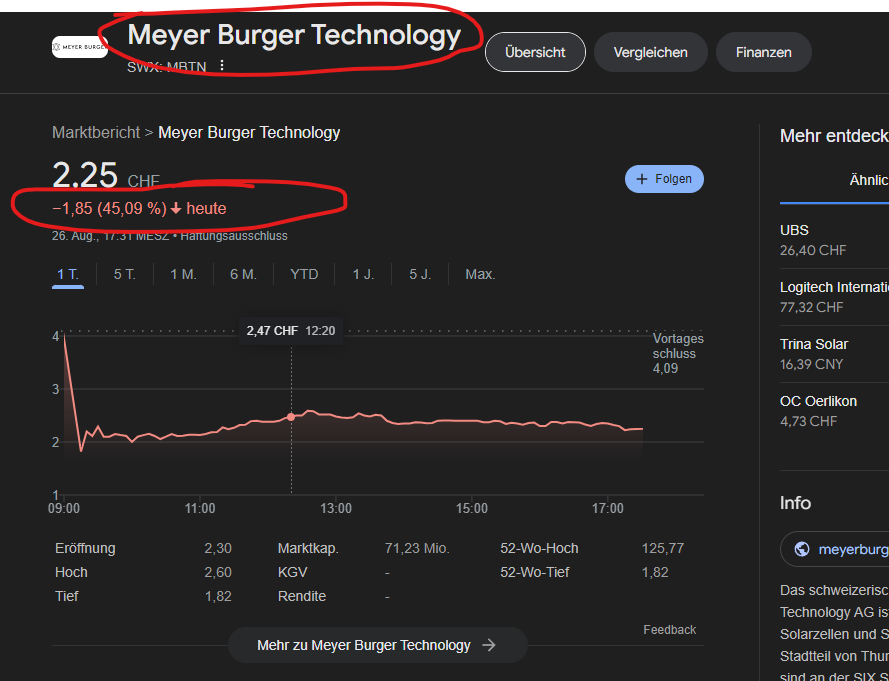This screenshot has width=889, height=681.
Task: Click plus icon in Folgen button
Action: 641,179
